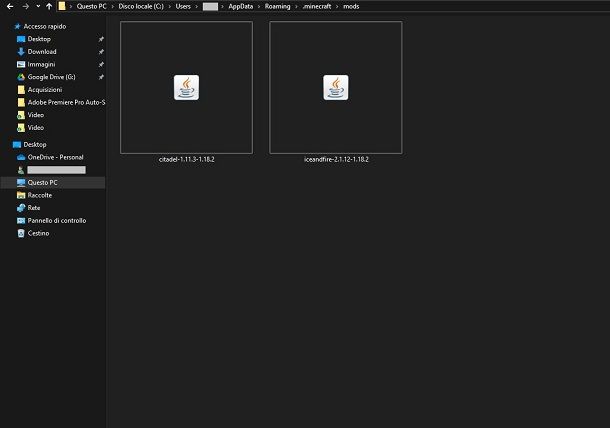Navigate to .minecraft in breadcrumb path
The image size is (610, 428).
[317, 7]
